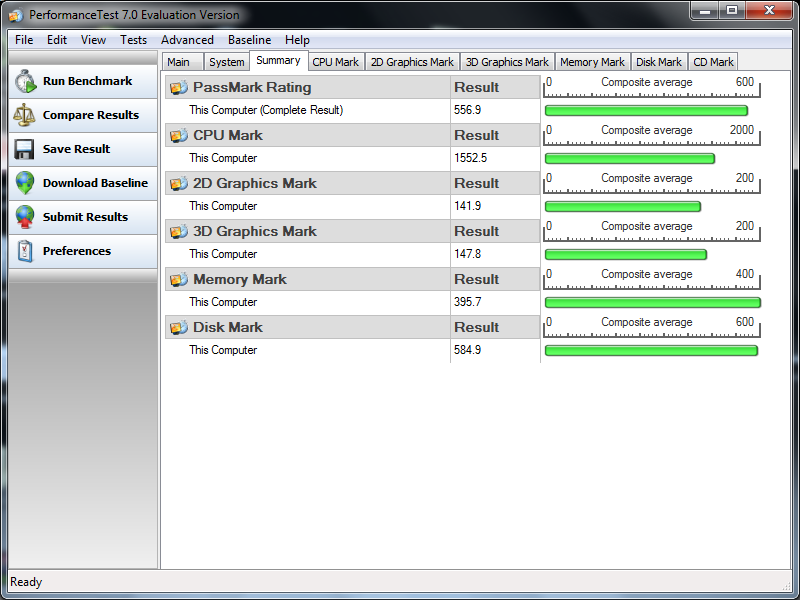Open the Baseline menu
The width and height of the screenshot is (800, 600).
click(249, 40)
